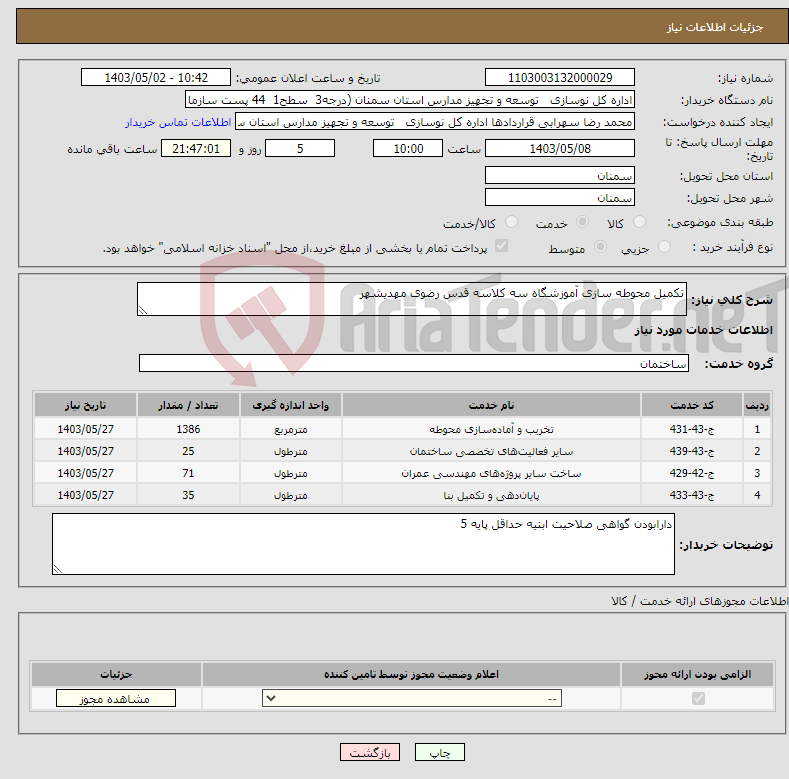Click the مترمربع unit cell

(x=290, y=429)
